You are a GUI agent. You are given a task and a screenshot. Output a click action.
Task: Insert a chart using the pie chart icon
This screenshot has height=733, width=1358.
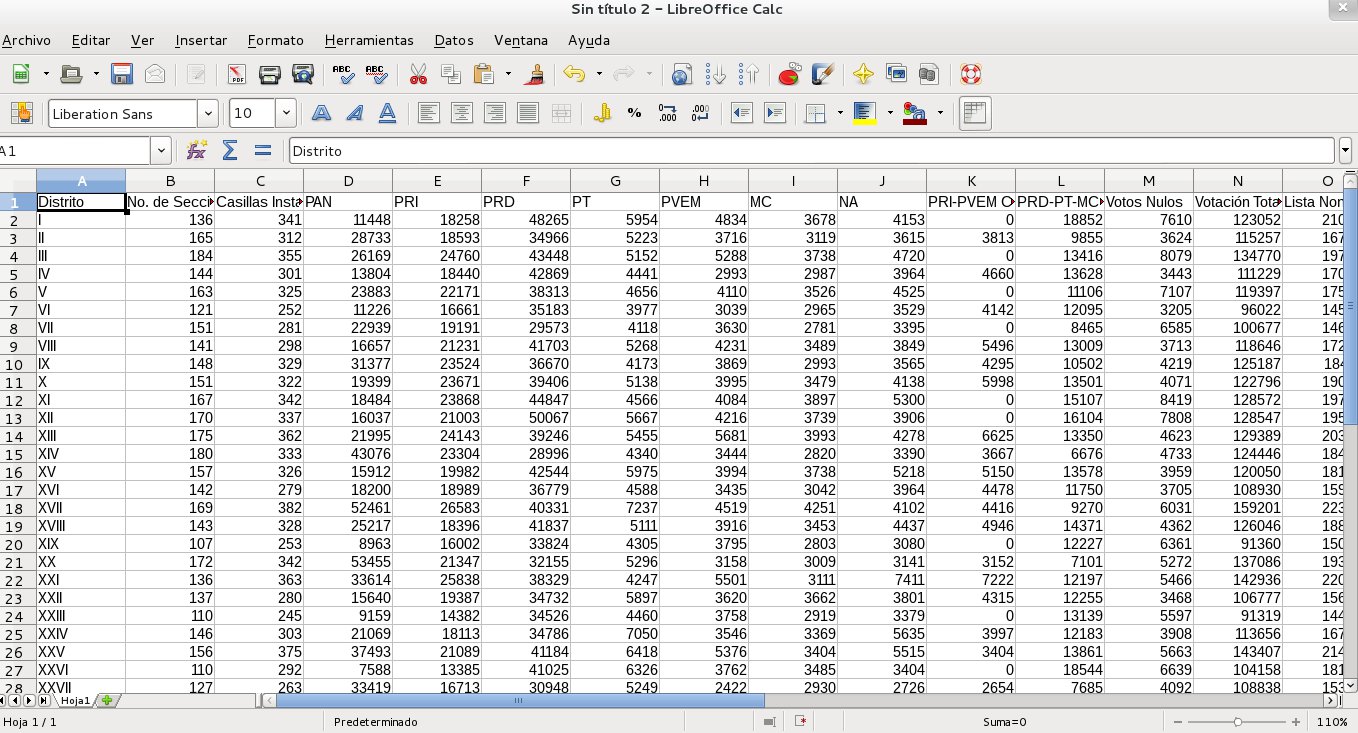(789, 74)
